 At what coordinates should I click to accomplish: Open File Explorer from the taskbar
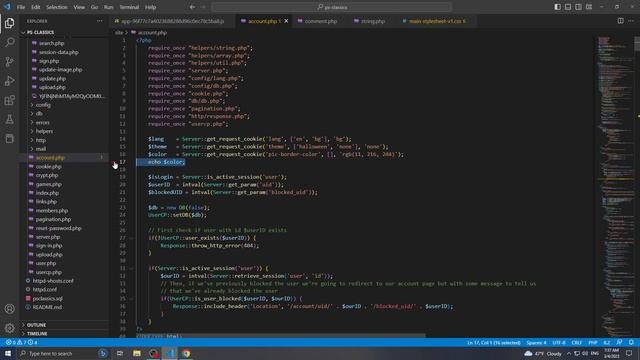click(x=137, y=353)
